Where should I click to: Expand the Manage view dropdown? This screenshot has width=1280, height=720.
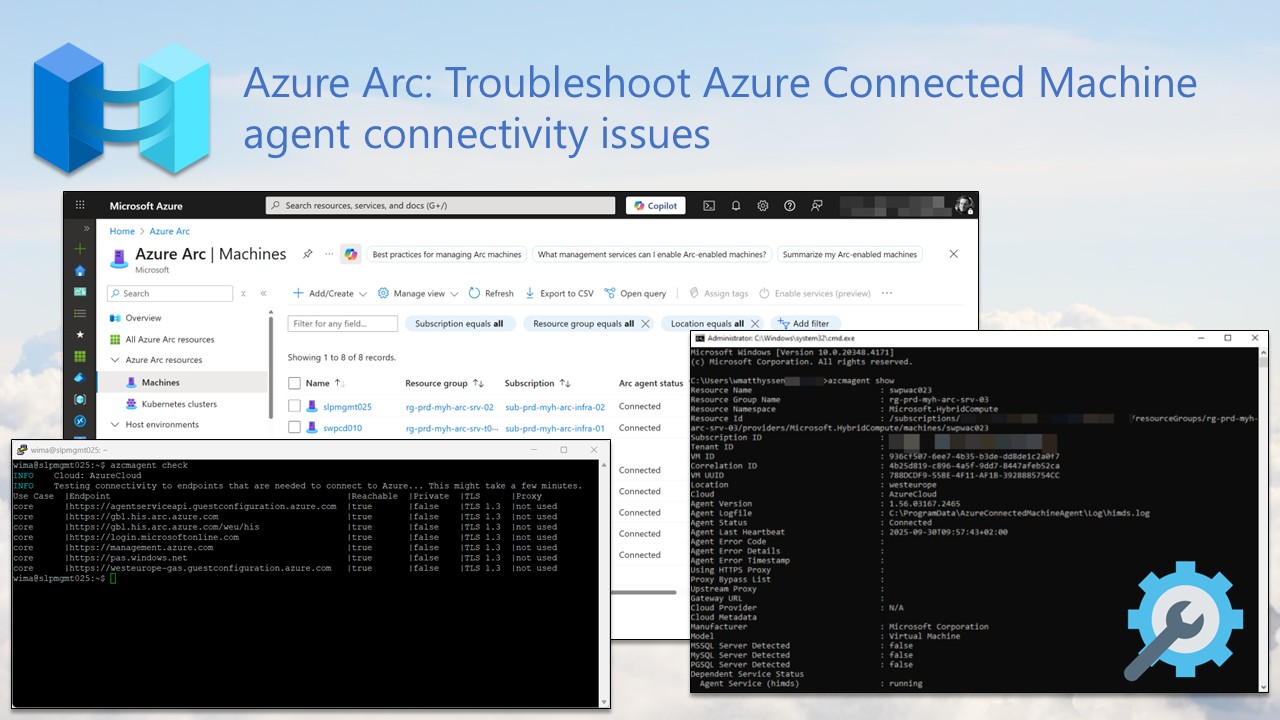pos(417,293)
